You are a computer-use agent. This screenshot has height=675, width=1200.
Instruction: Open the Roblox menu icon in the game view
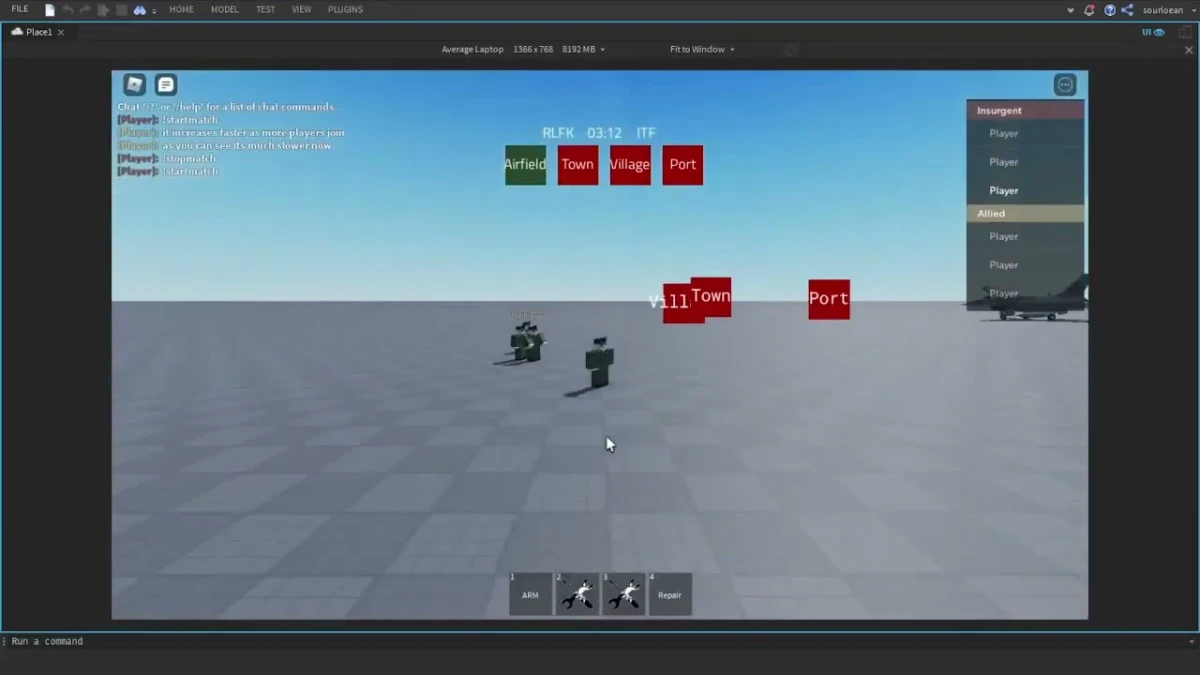[135, 85]
